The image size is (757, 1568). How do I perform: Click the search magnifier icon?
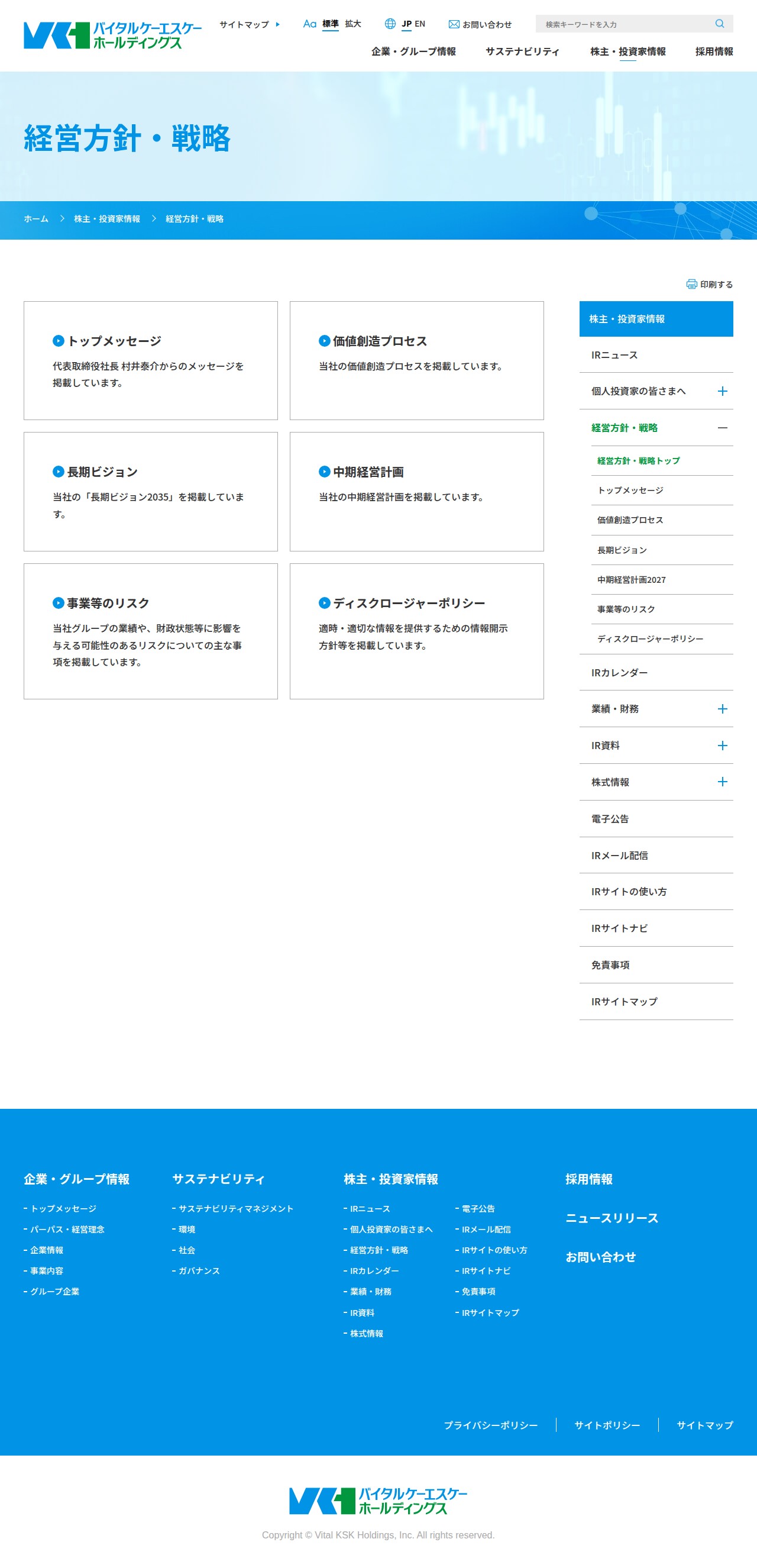click(x=719, y=24)
